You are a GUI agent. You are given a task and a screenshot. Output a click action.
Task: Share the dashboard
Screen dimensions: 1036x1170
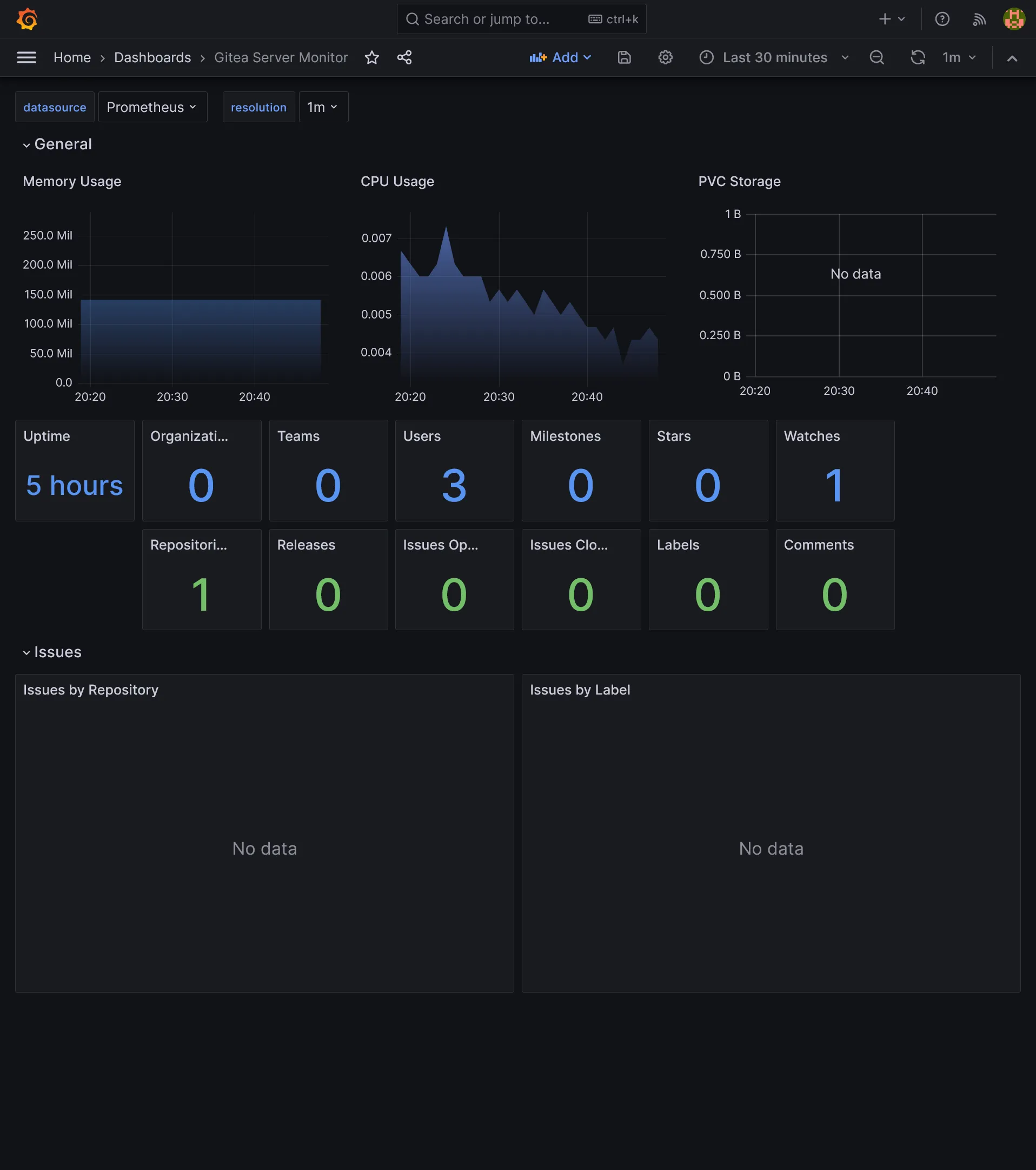pos(404,57)
